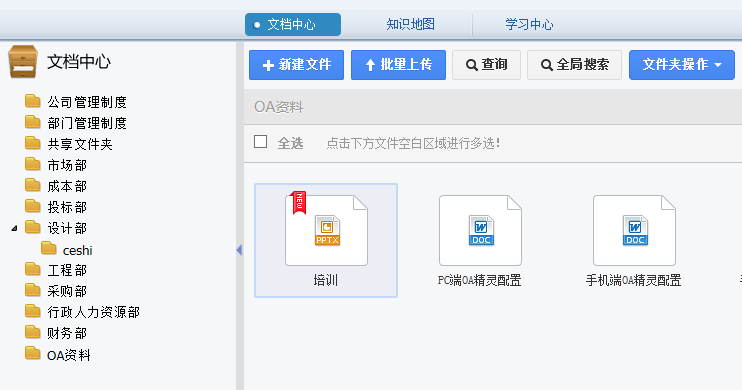Click the folder icon beside 公司管理制度
742x390 pixels.
coord(33,101)
